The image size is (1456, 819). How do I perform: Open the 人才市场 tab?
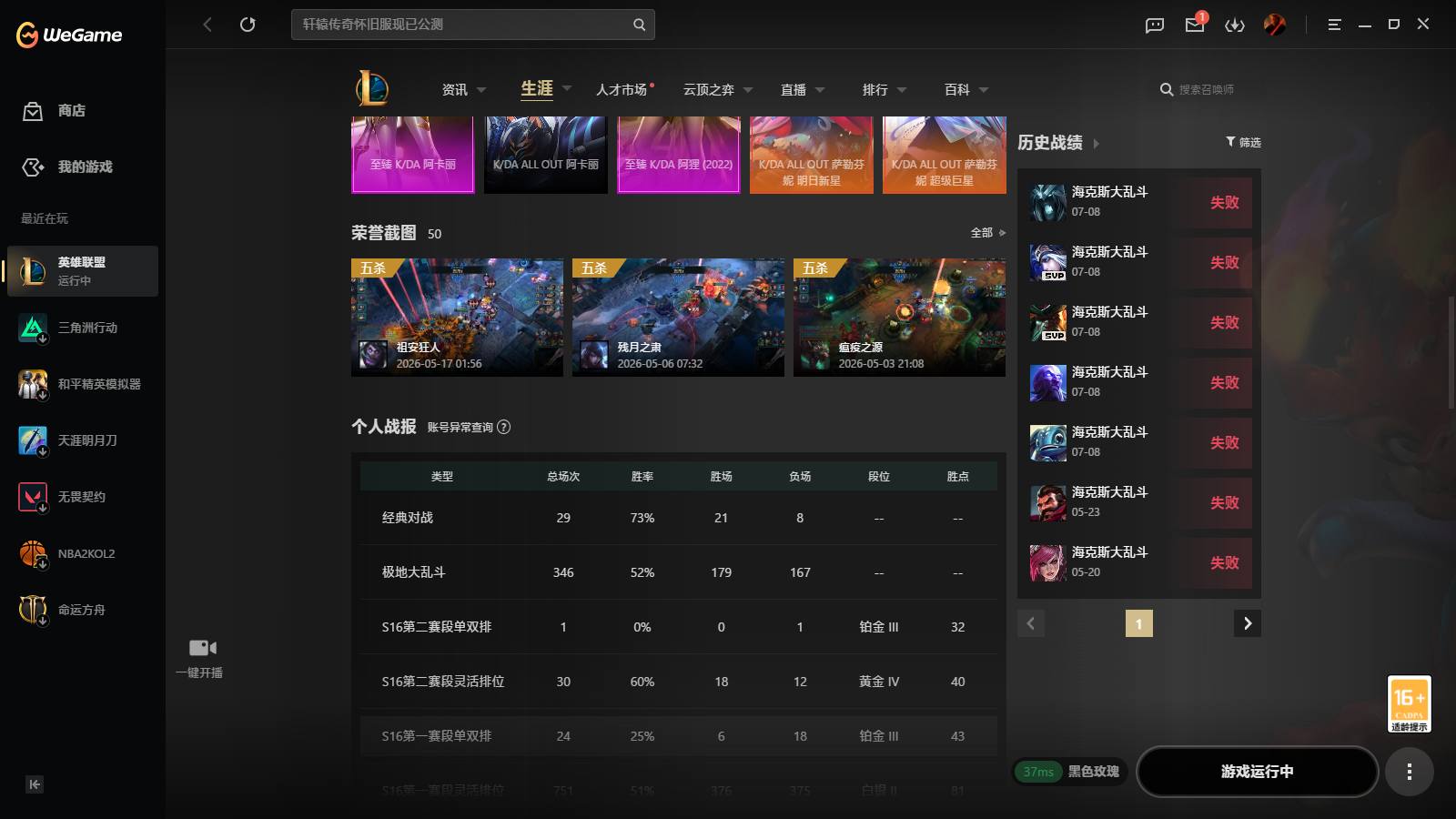coord(622,89)
